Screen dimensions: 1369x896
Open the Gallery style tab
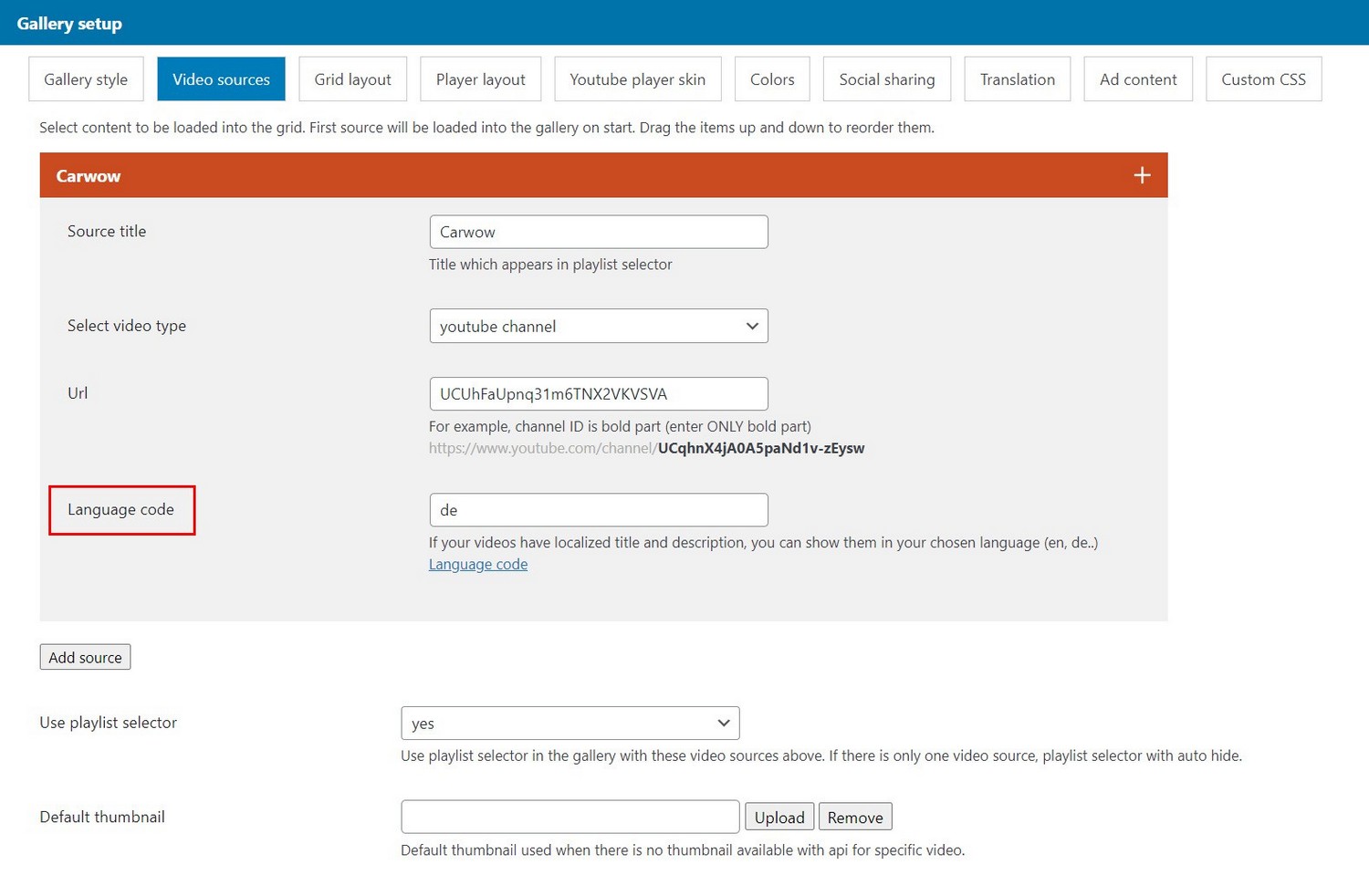click(x=86, y=79)
